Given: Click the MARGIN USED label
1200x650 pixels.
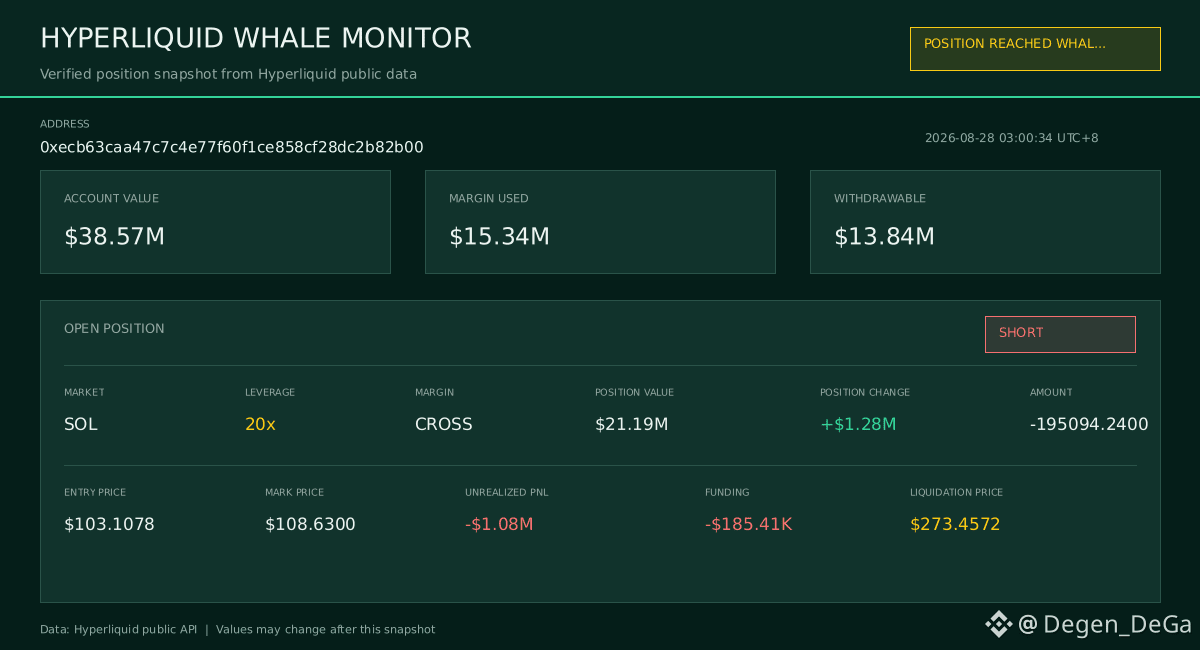Looking at the screenshot, I should click(x=489, y=199).
